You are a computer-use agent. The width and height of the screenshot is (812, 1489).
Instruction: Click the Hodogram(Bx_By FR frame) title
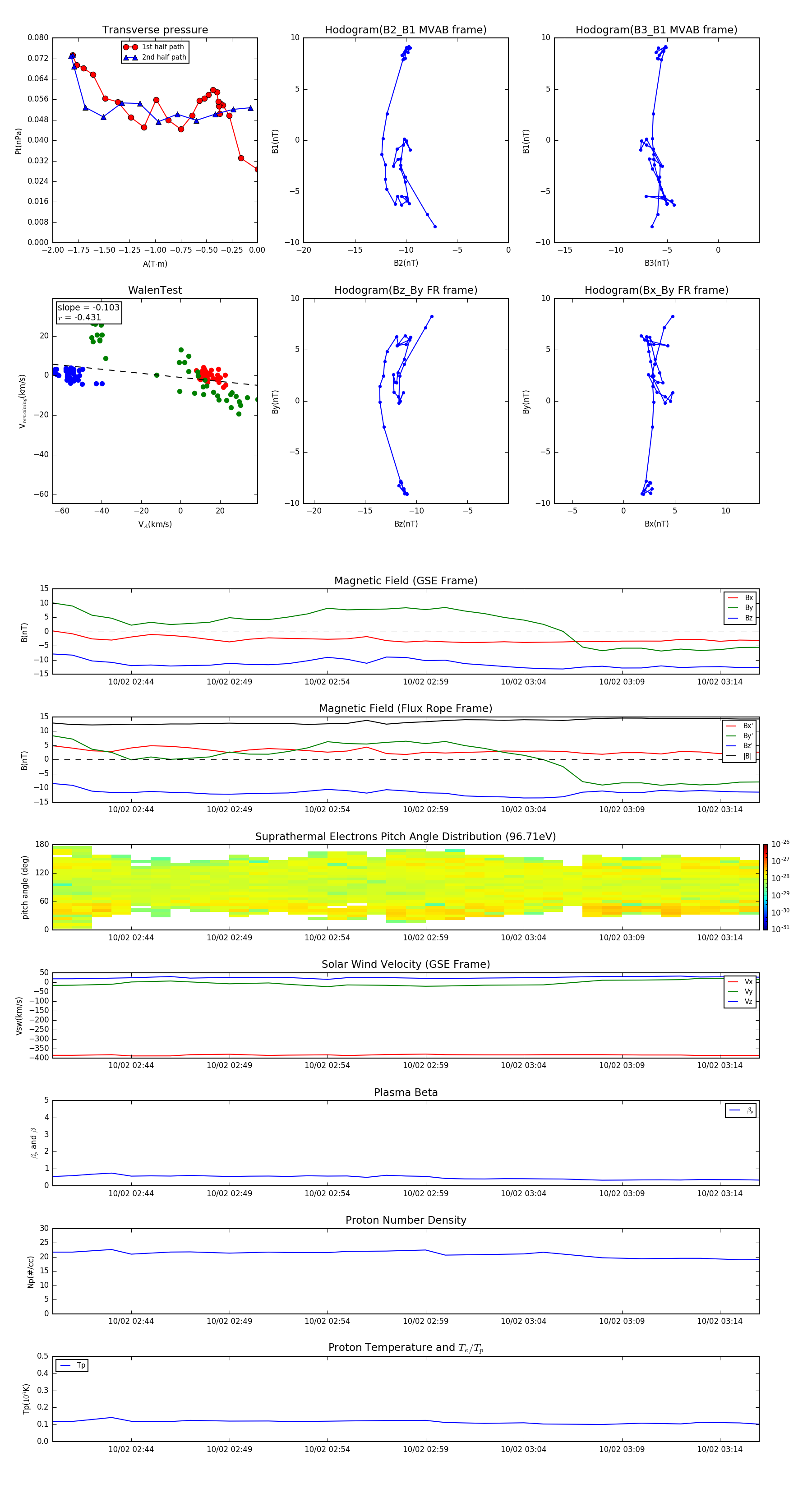coord(656,290)
